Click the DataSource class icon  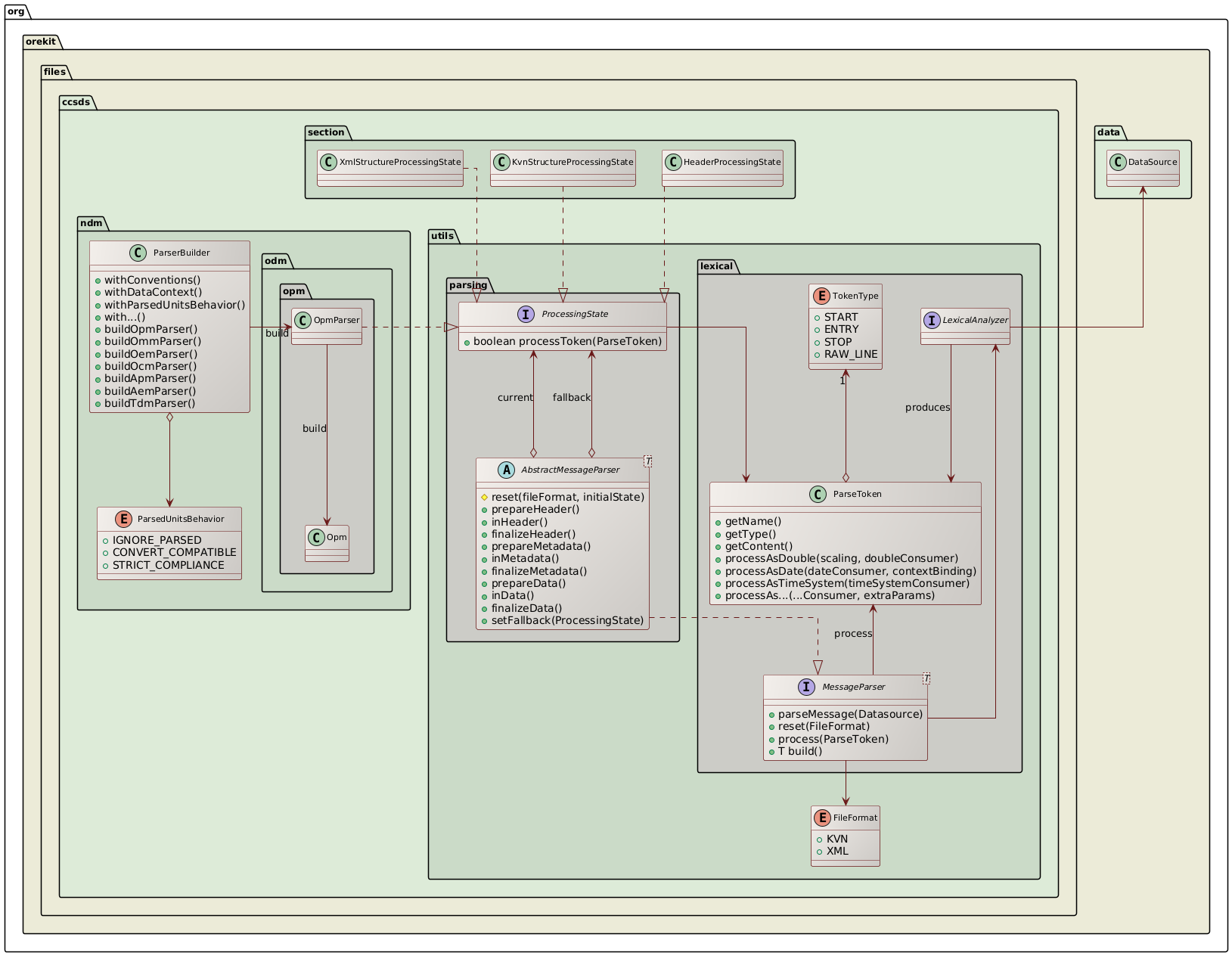click(1118, 162)
